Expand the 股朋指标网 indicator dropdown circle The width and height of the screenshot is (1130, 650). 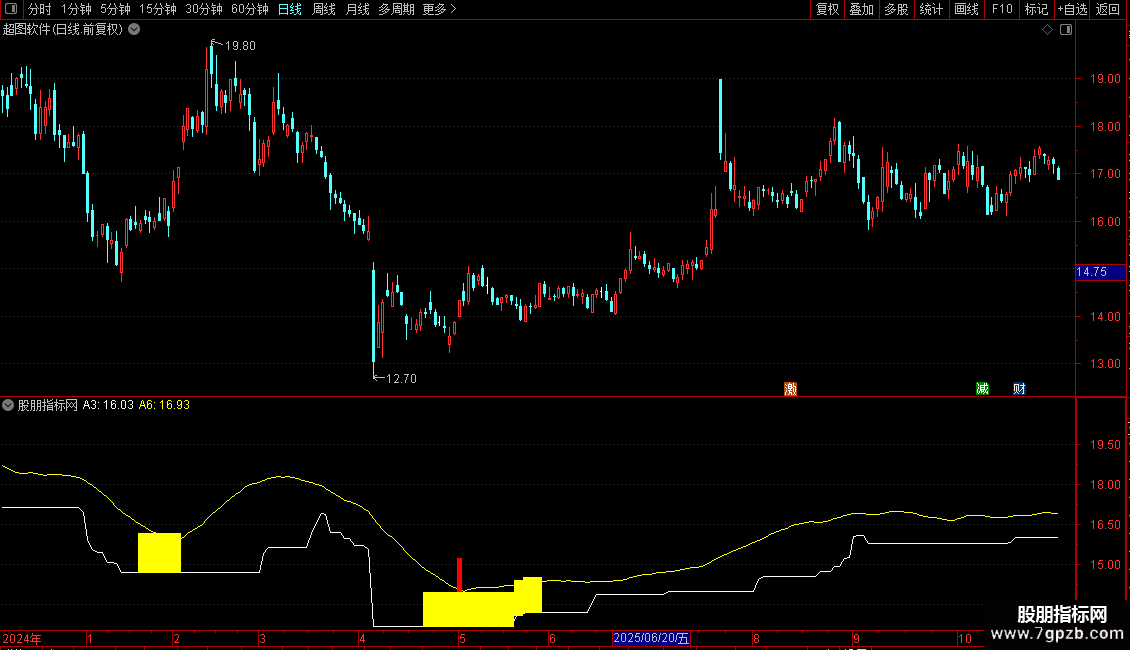(8, 405)
